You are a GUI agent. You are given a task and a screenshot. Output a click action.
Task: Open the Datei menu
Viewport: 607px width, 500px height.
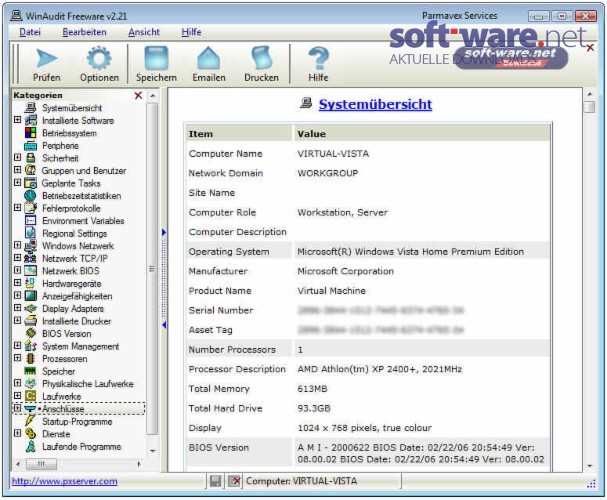pos(30,32)
